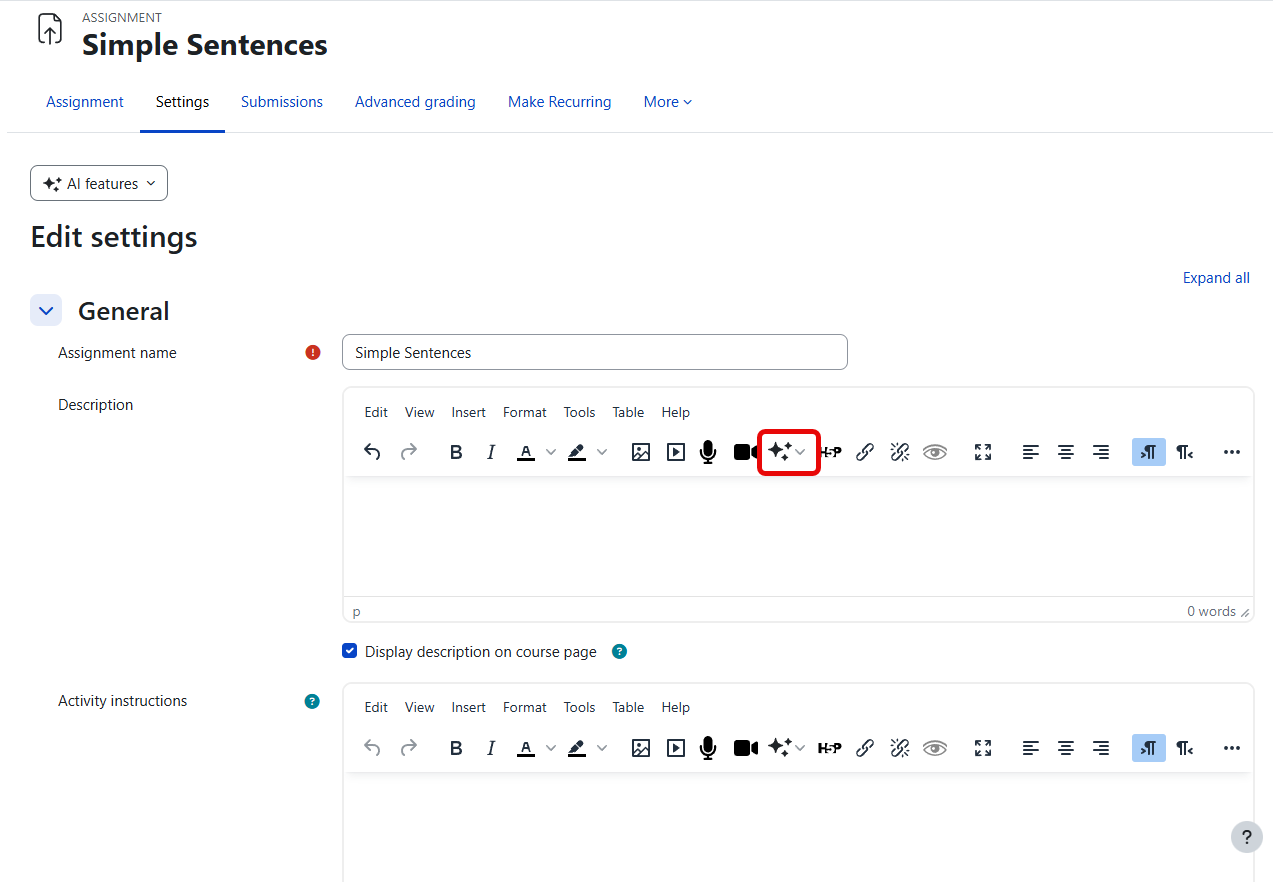Viewport: 1273px width, 882px height.
Task: Collapse the General section chevron
Action: coord(46,311)
